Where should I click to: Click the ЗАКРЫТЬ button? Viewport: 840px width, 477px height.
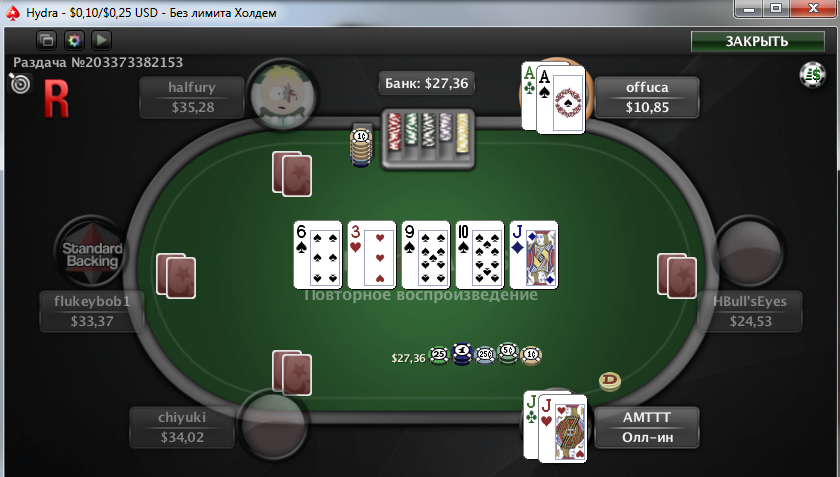(x=757, y=41)
